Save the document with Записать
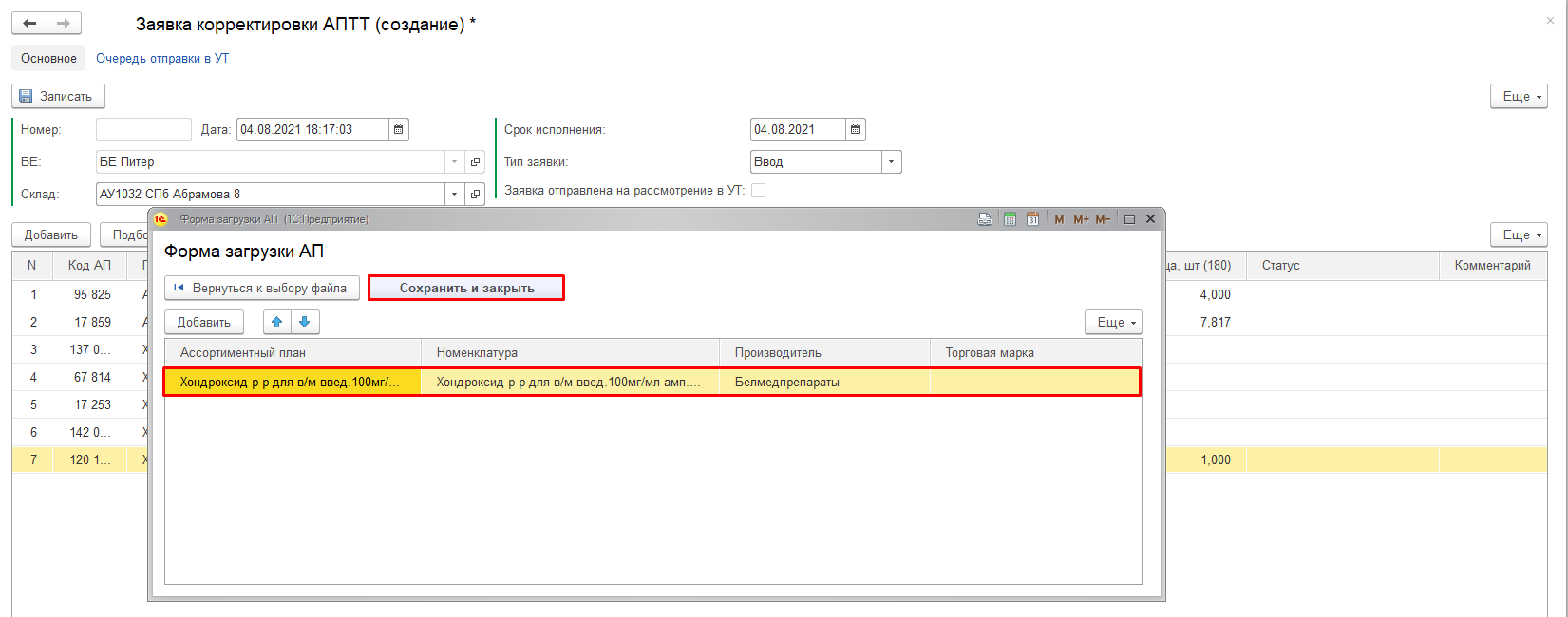Screen dimensions: 1568x617 coord(58,96)
